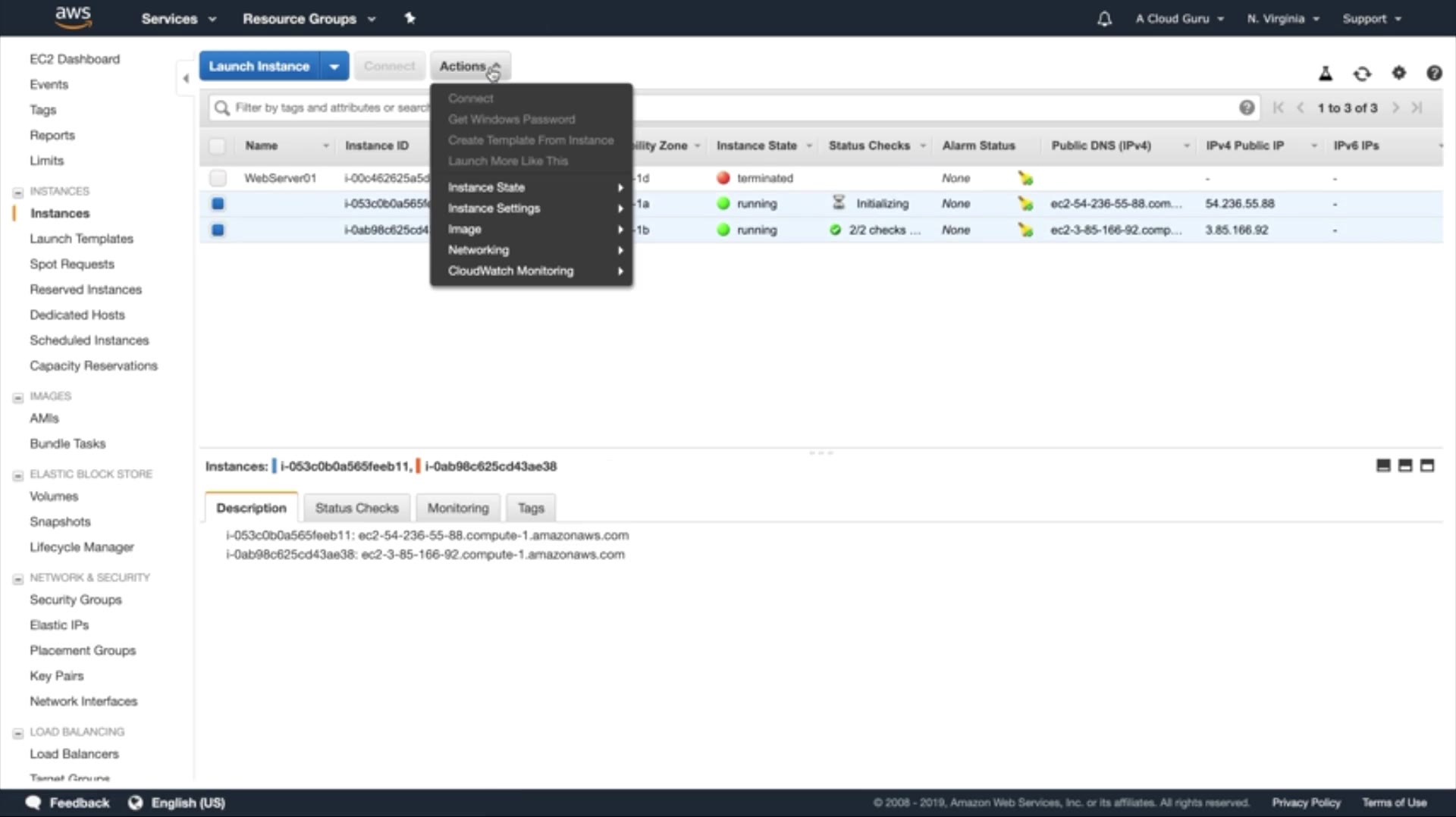
Task: Open the Privacy Policy link
Action: click(x=1306, y=803)
